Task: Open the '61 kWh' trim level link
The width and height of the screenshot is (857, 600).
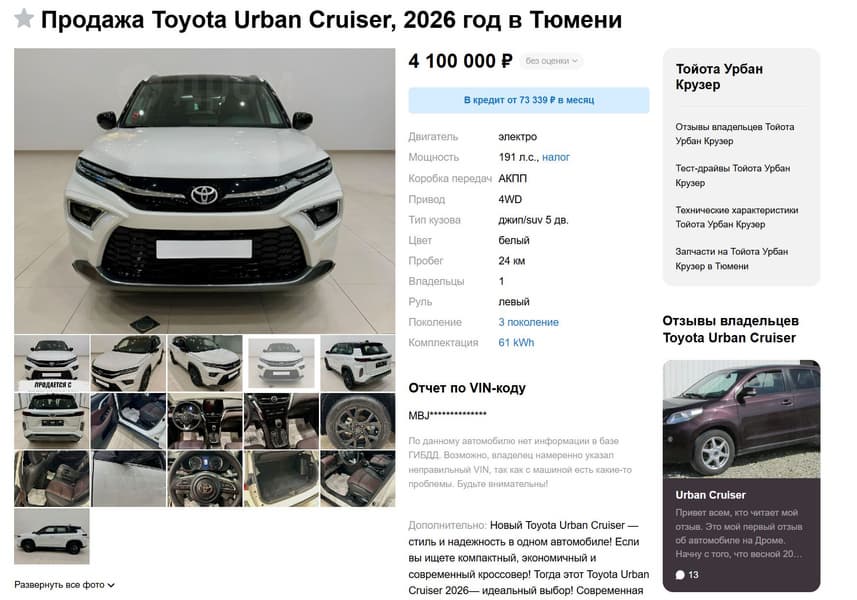Action: click(x=516, y=343)
